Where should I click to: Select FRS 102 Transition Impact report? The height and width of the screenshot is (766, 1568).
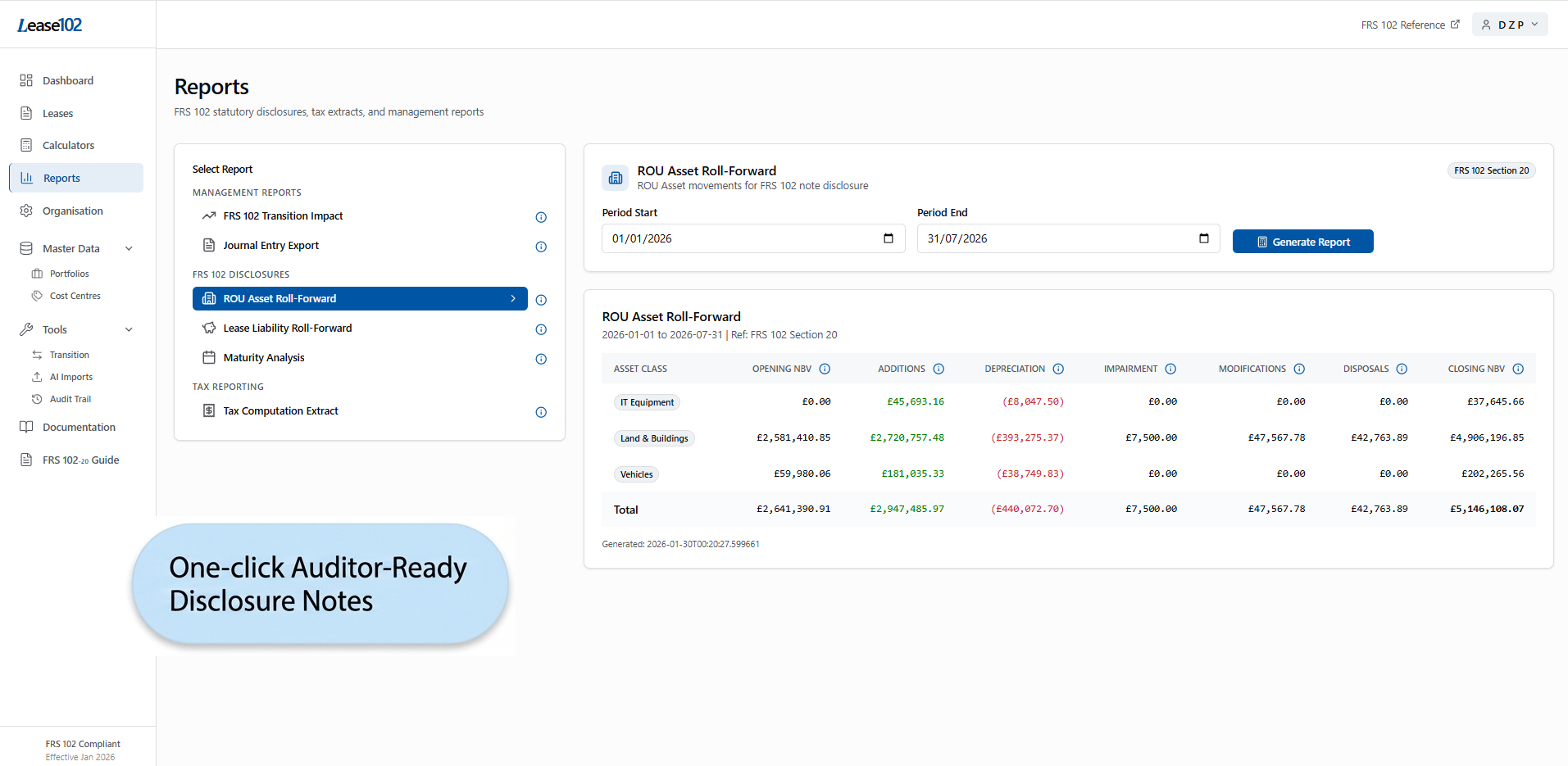pyautogui.click(x=283, y=216)
